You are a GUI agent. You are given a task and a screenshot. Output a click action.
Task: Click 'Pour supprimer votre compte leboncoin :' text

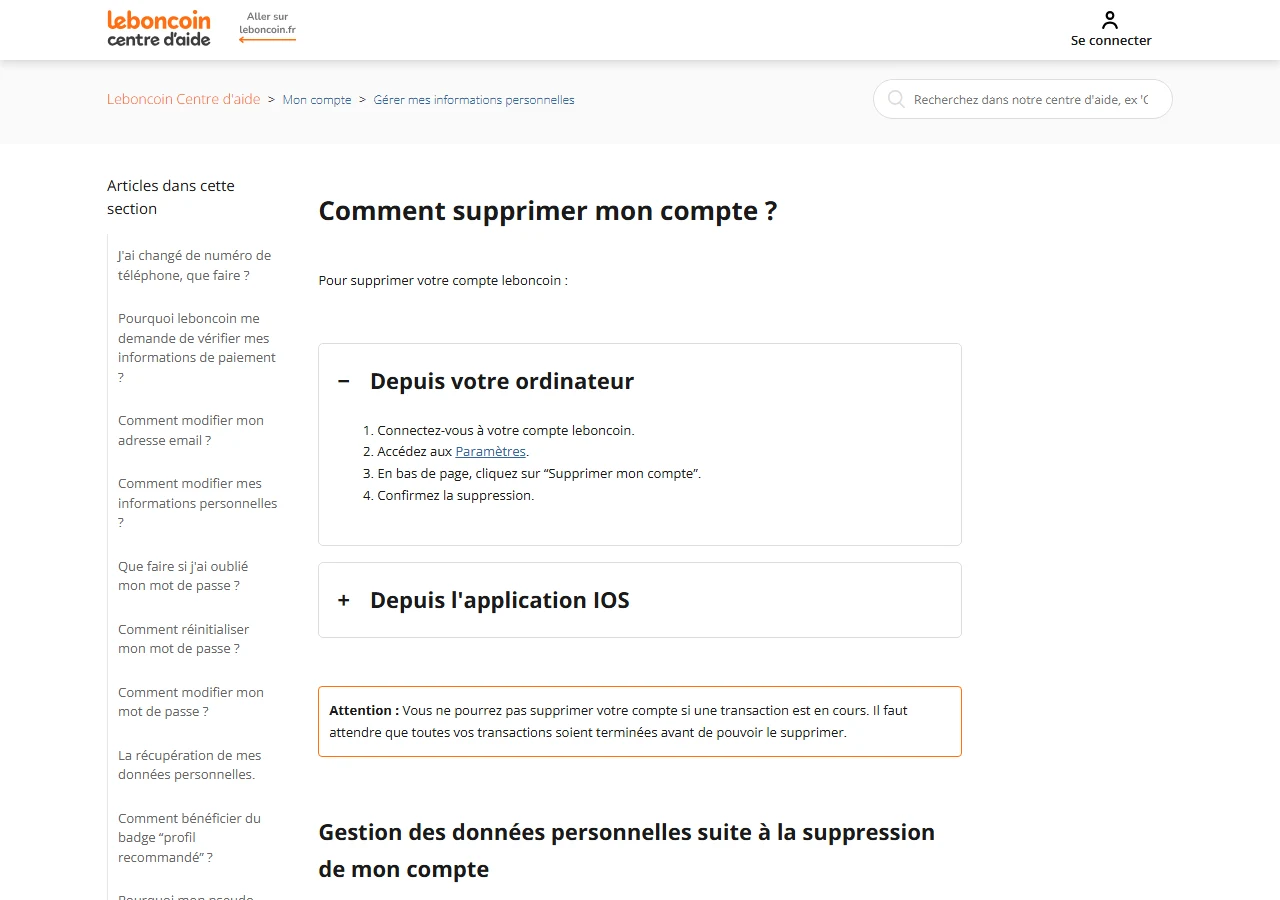point(443,281)
